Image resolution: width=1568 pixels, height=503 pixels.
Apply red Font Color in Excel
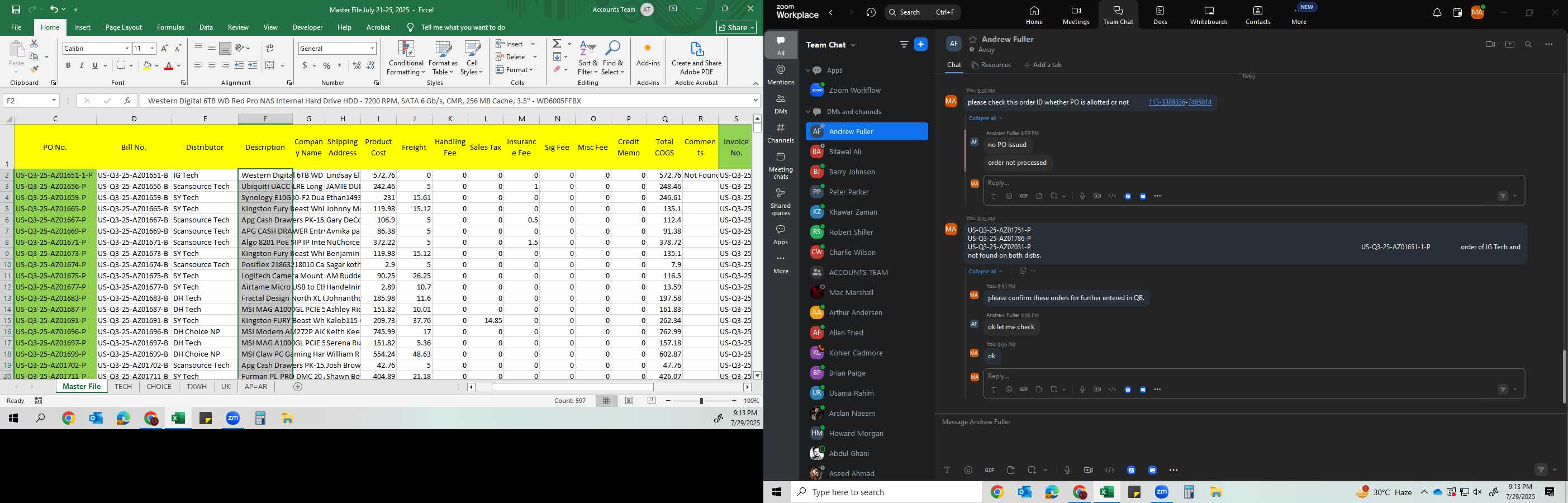coord(169,66)
